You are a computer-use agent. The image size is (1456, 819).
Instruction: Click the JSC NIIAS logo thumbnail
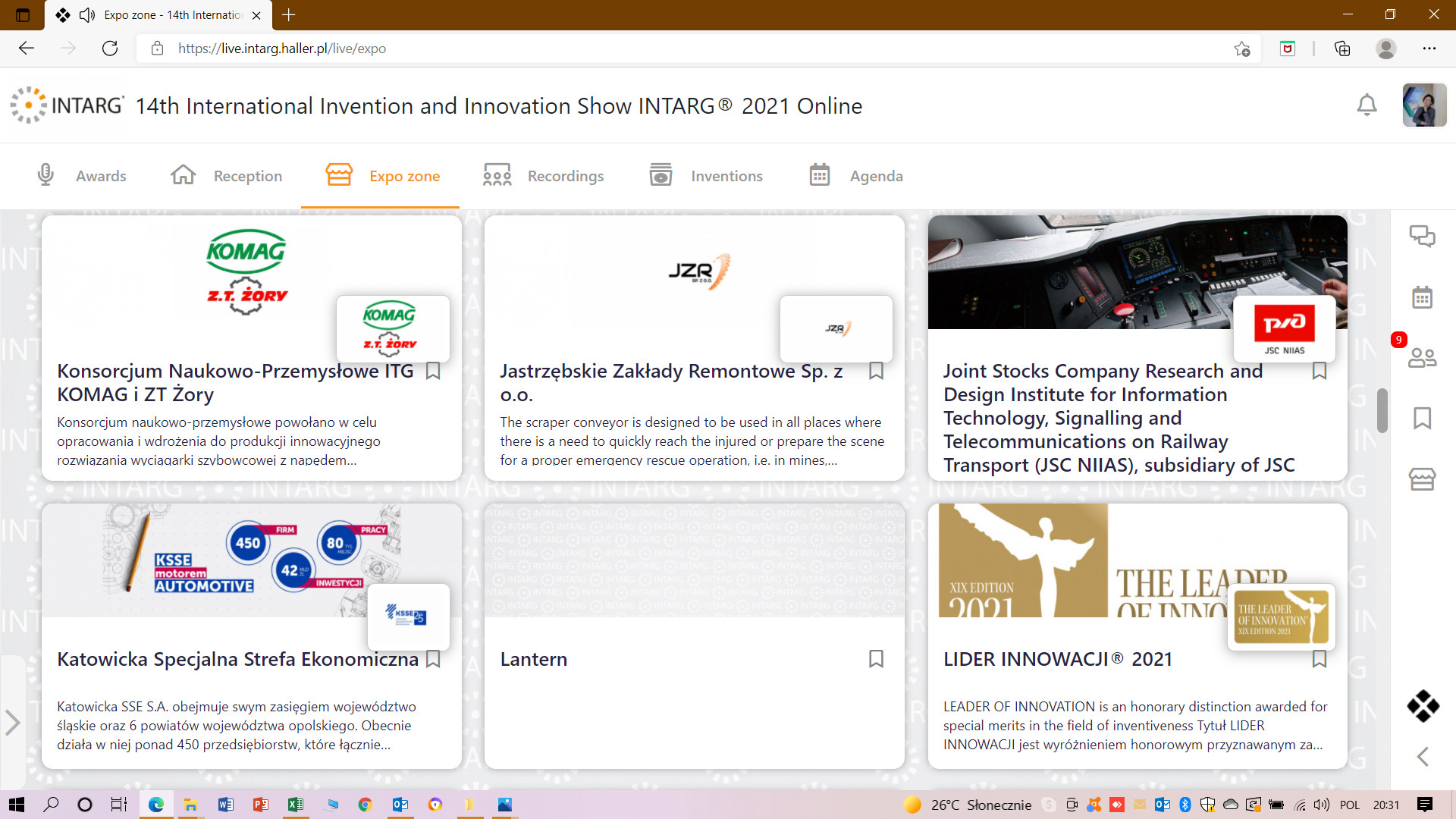(1284, 328)
